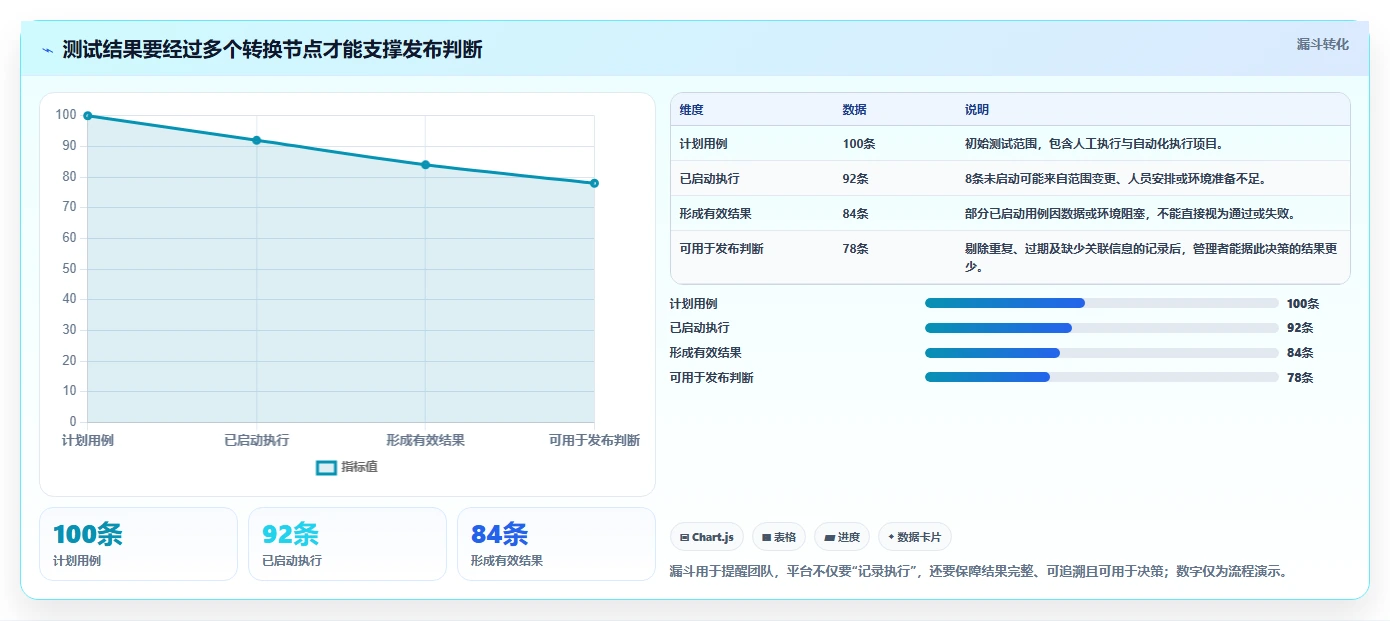
Task: Click the footer note about 漏斗
Action: [x=980, y=572]
